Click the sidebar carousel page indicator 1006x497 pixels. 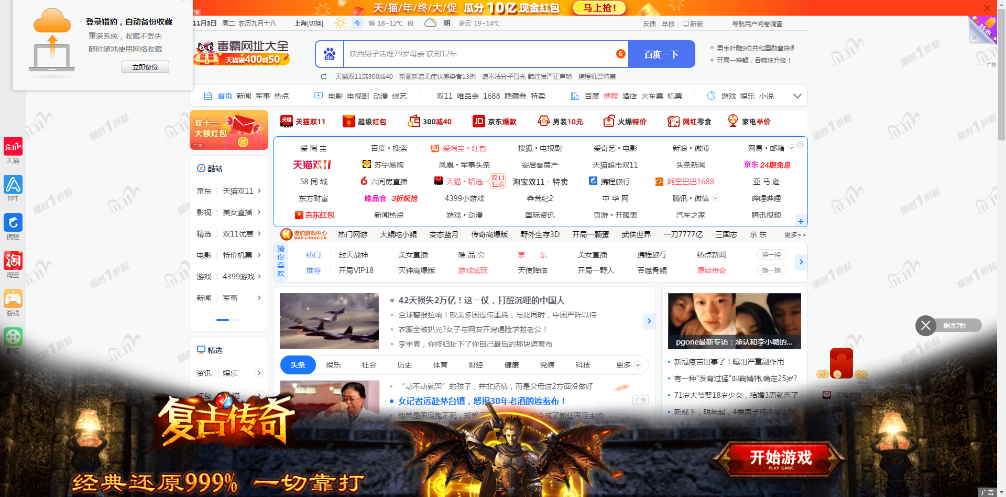click(x=229, y=319)
